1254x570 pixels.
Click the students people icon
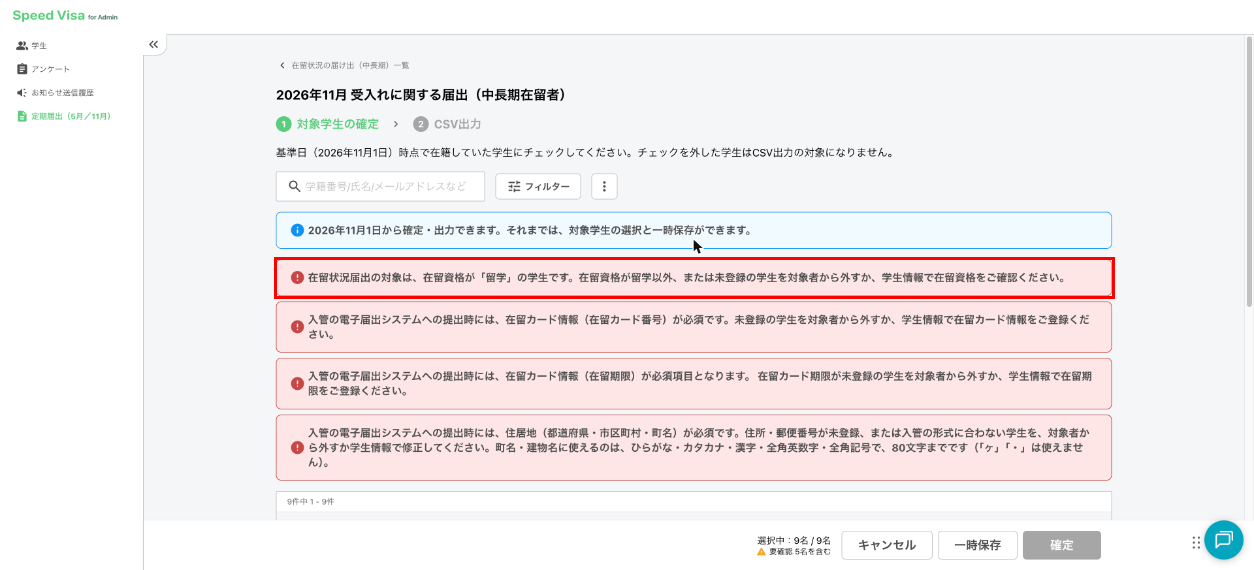(x=22, y=46)
